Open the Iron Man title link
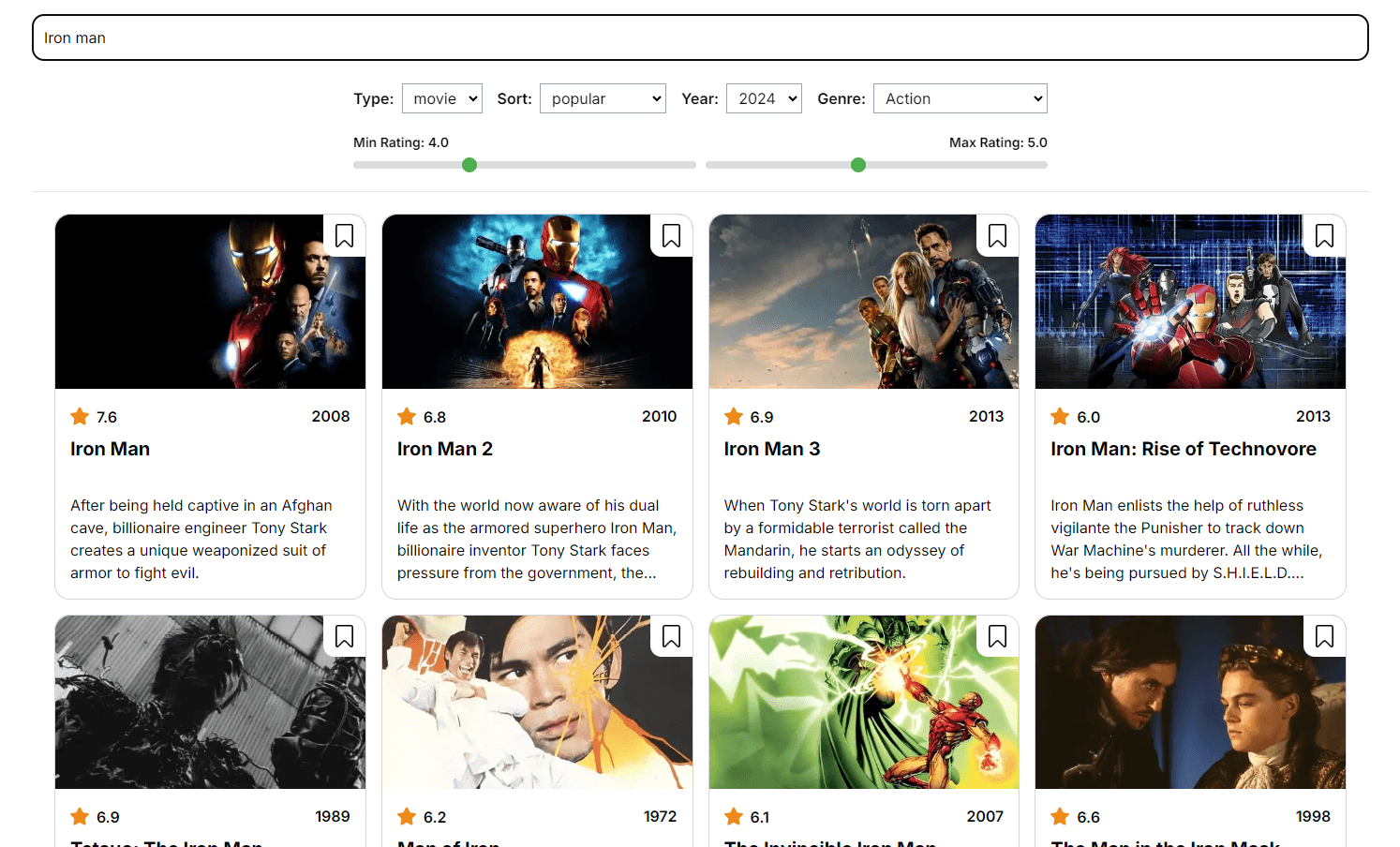The width and height of the screenshot is (1400, 847). [110, 449]
